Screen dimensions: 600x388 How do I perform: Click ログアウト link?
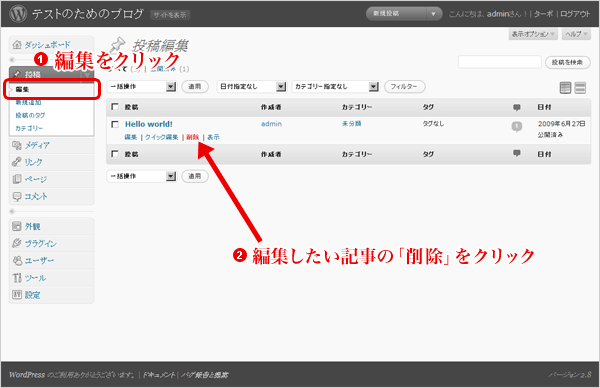coord(576,14)
